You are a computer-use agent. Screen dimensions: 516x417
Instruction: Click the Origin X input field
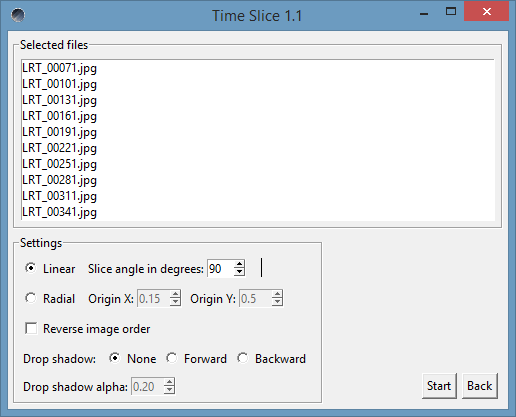pos(153,298)
